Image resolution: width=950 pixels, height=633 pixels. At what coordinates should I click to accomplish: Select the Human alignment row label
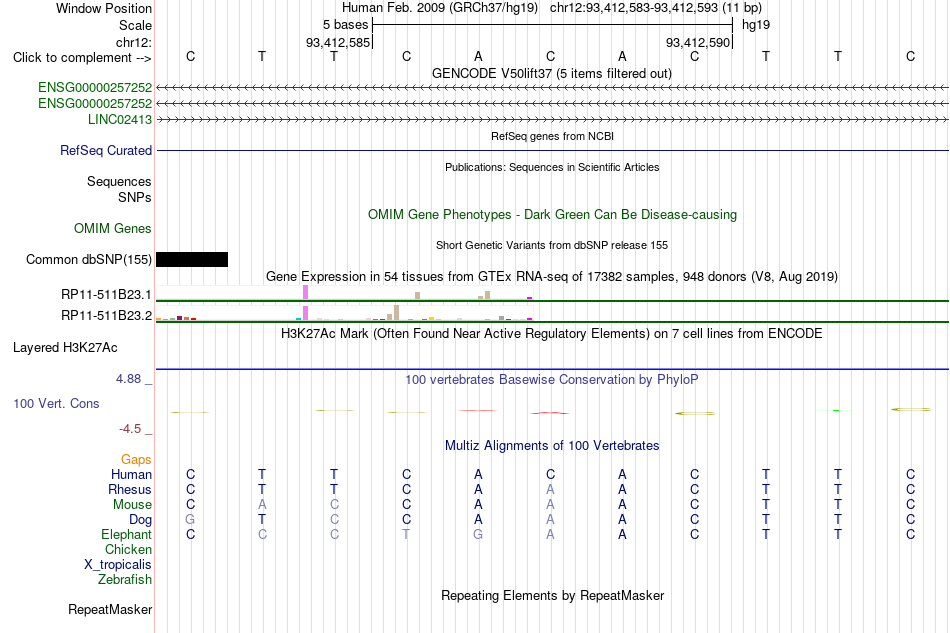[x=131, y=474]
